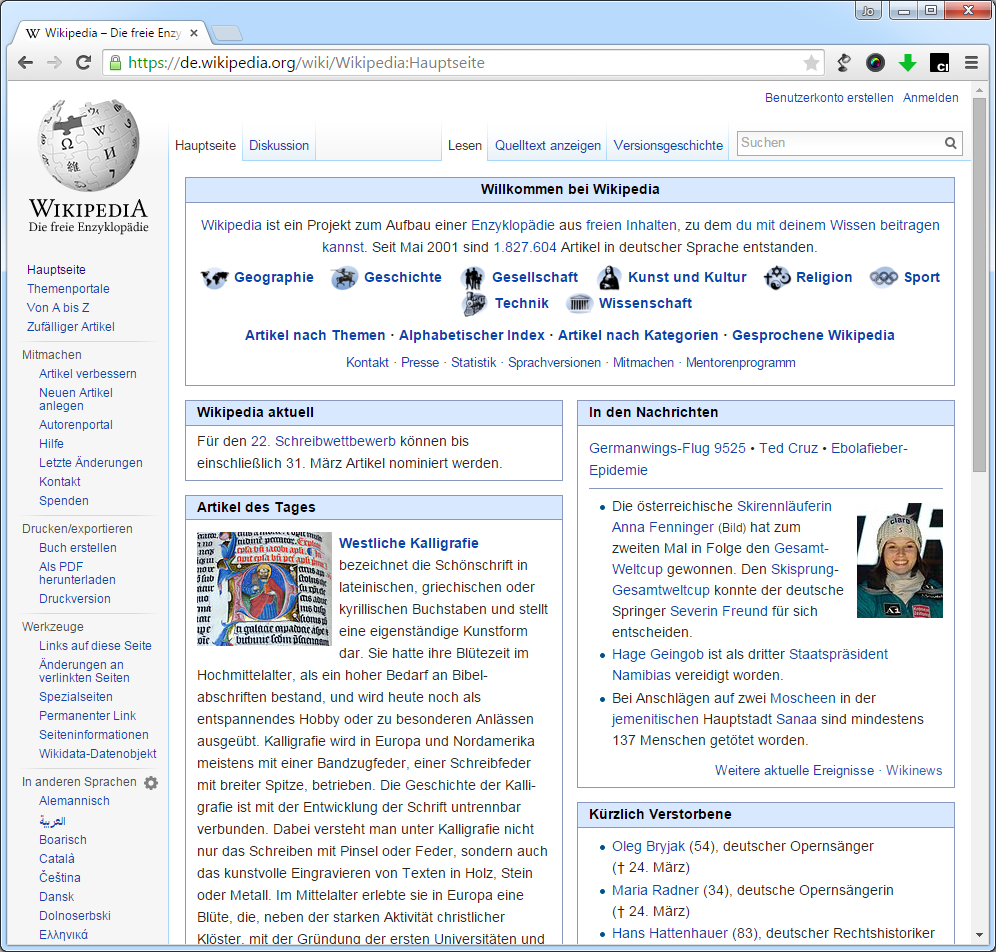
Task: Click the Severin Freund link
Action: click(x=718, y=611)
